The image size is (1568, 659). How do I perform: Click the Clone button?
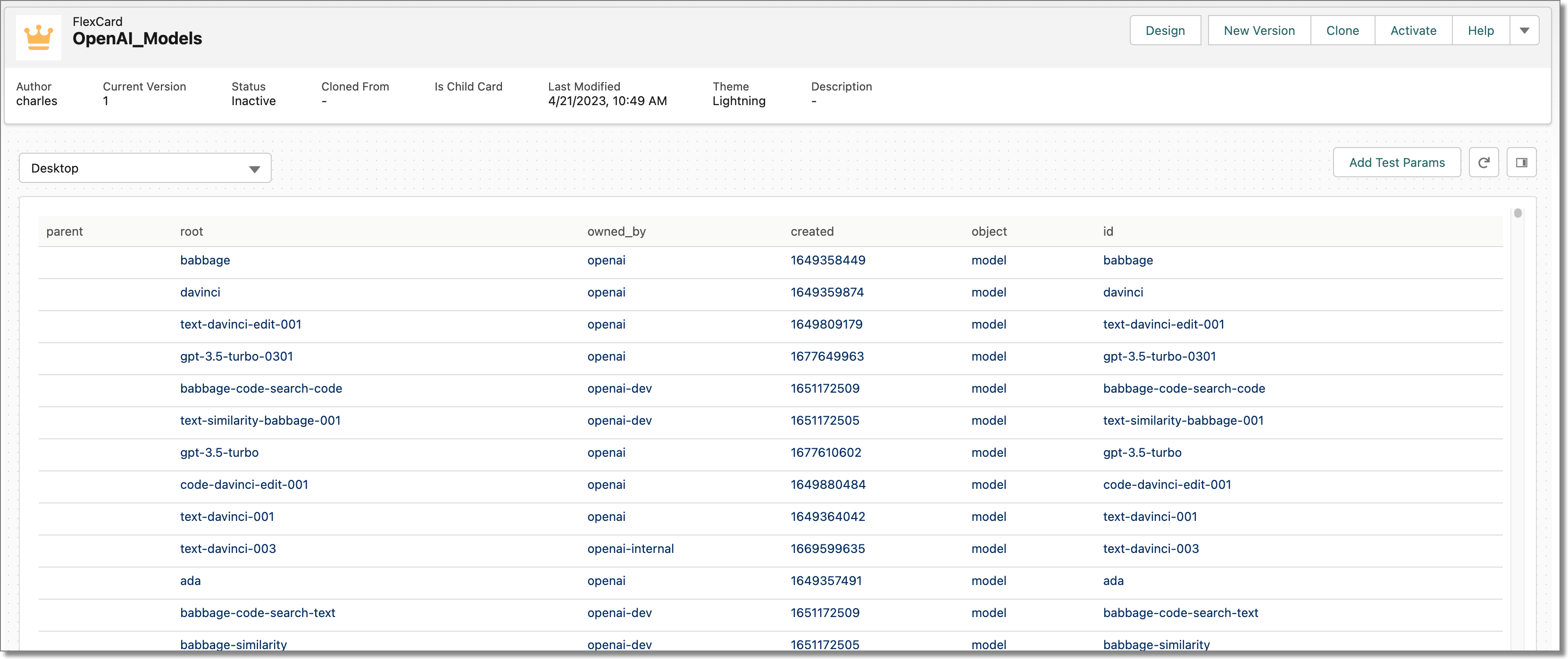(x=1342, y=31)
